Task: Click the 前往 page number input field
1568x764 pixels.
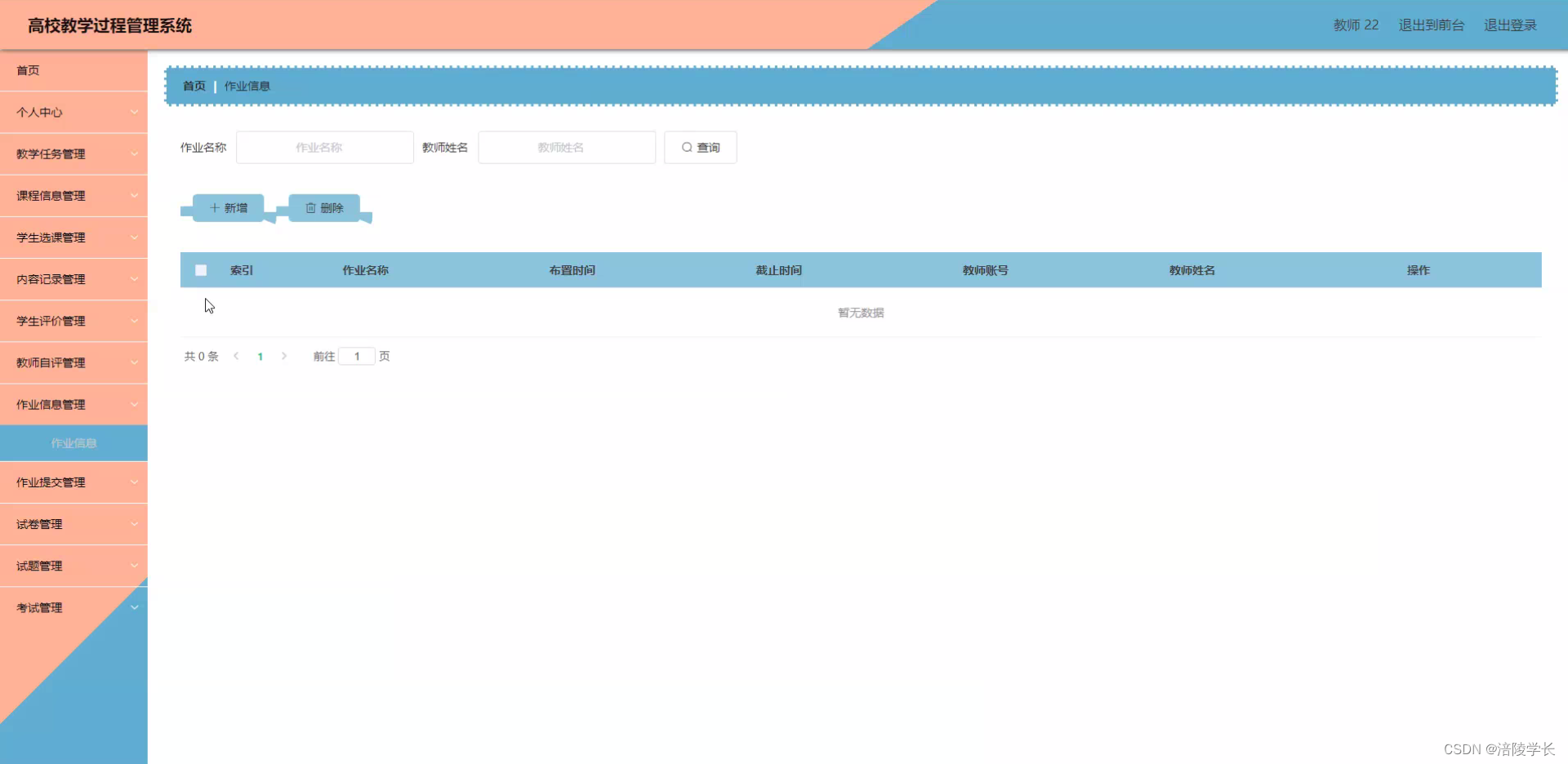Action: click(x=357, y=356)
